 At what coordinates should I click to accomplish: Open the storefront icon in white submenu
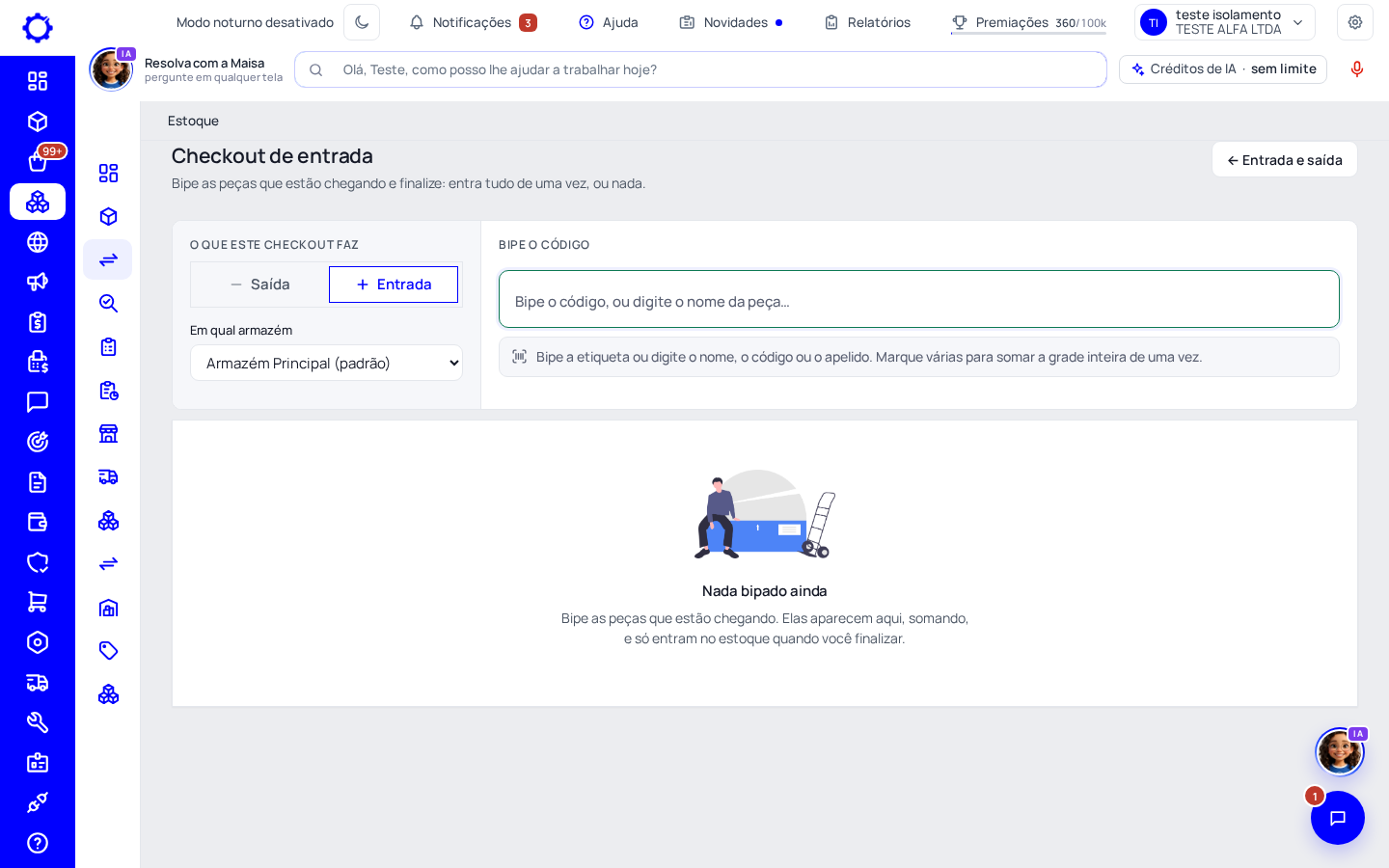click(108, 433)
